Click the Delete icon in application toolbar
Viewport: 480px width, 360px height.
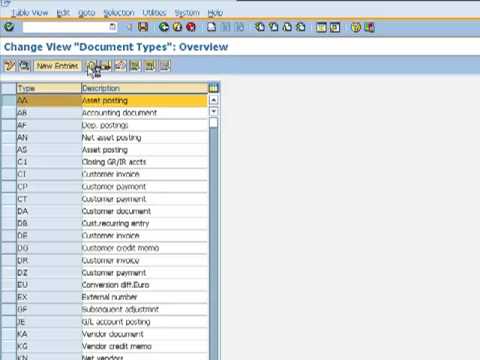pyautogui.click(x=106, y=66)
